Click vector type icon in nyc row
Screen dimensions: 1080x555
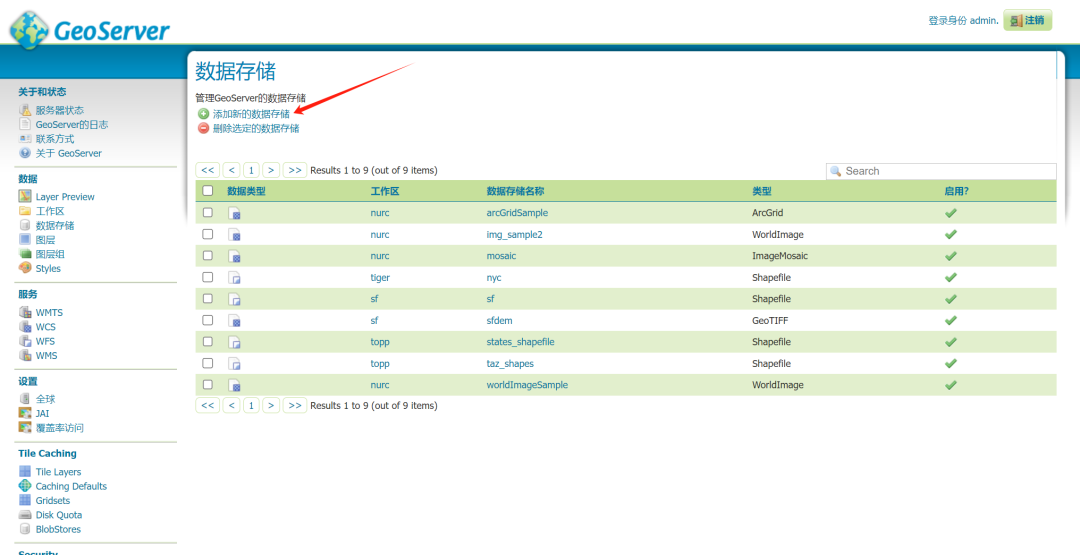tap(234, 278)
